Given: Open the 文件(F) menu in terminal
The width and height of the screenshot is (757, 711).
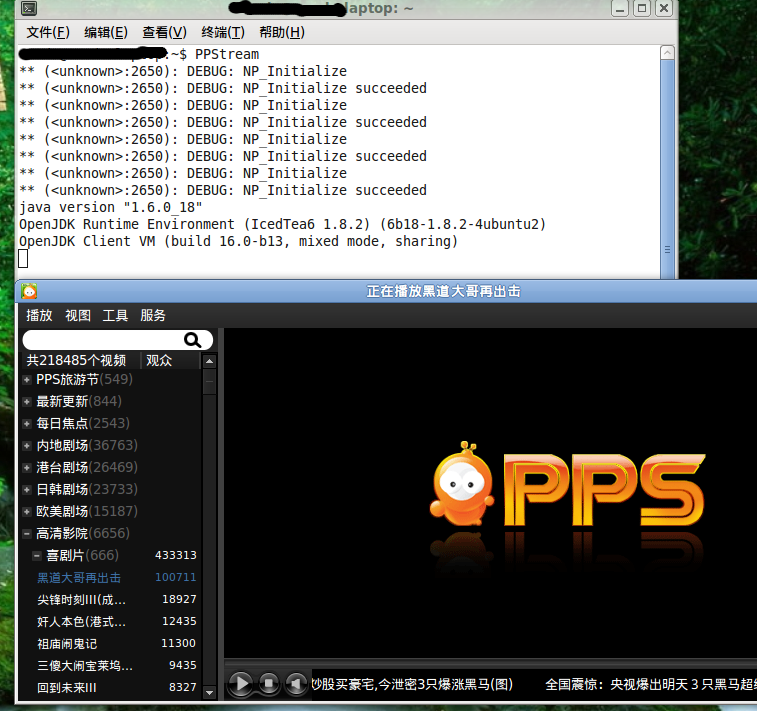Looking at the screenshot, I should [48, 32].
